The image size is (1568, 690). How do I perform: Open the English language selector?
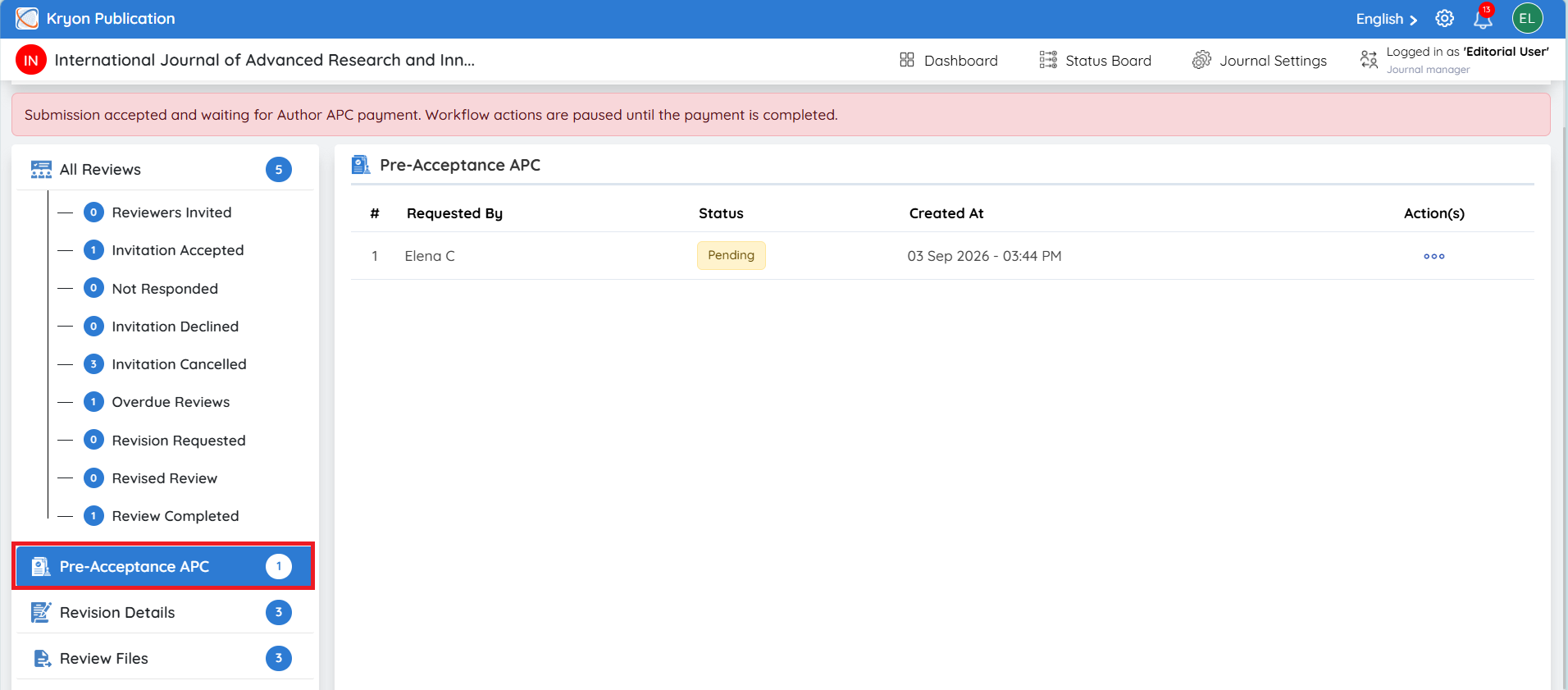coord(1386,19)
